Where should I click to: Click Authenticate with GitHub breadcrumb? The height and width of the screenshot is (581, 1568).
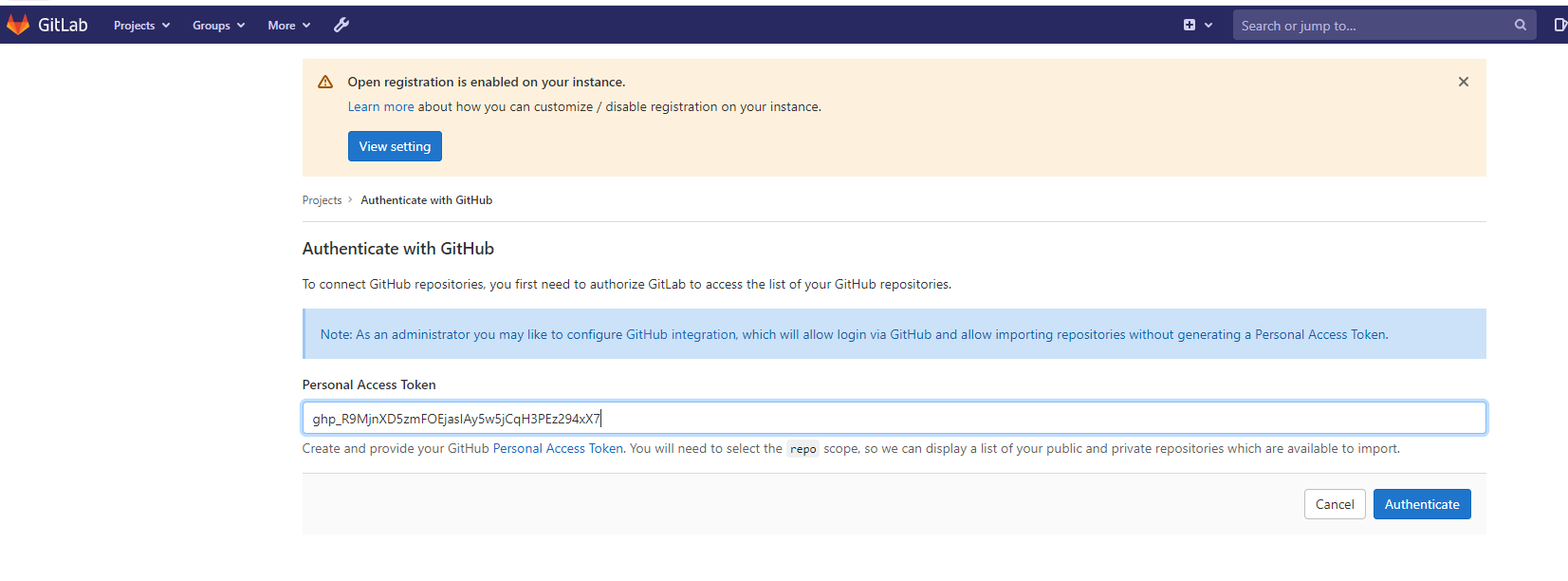click(x=426, y=200)
